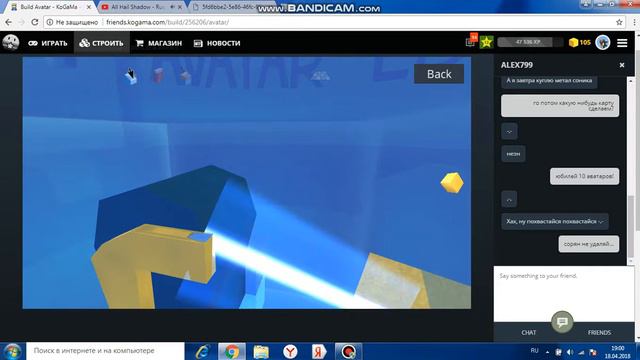Click the ALEX799 chat header name
This screenshot has height=360, width=640.
[517, 65]
